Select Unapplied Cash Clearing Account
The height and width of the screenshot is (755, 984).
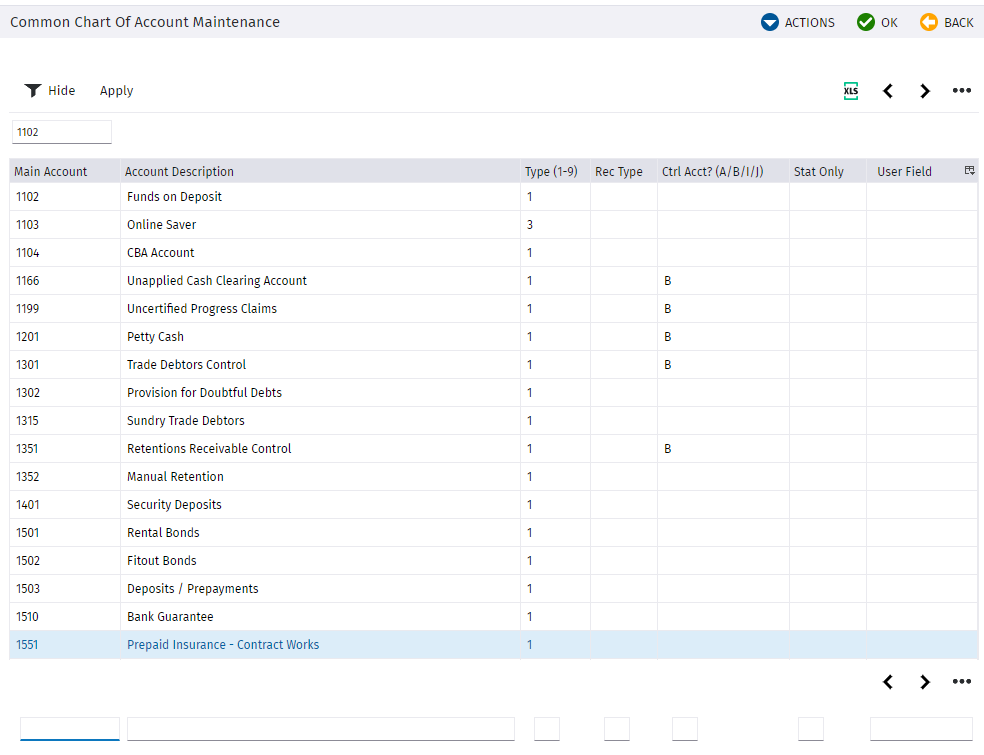(x=493, y=281)
